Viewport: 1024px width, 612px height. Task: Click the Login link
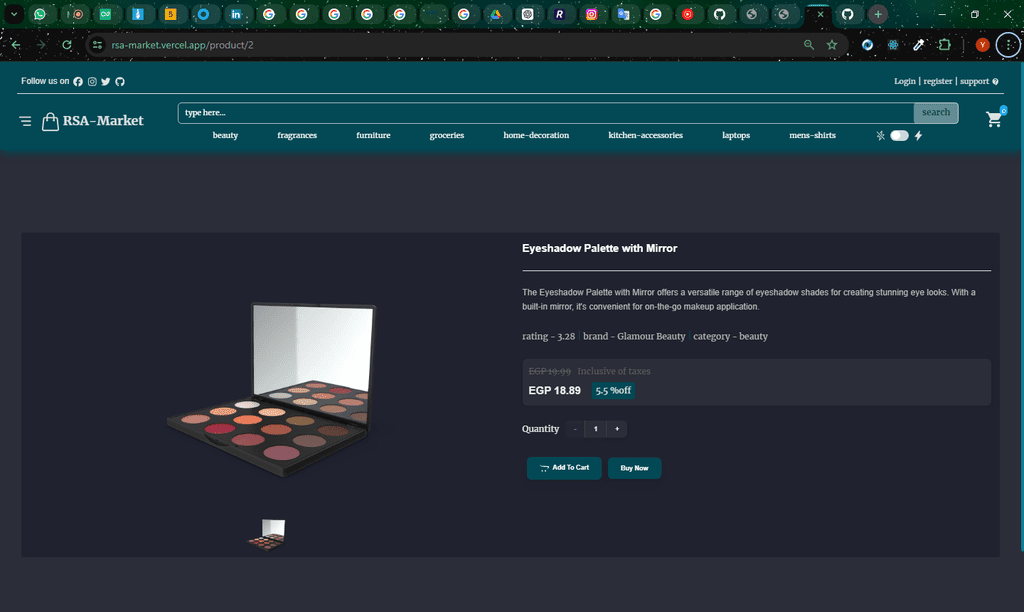pos(904,82)
